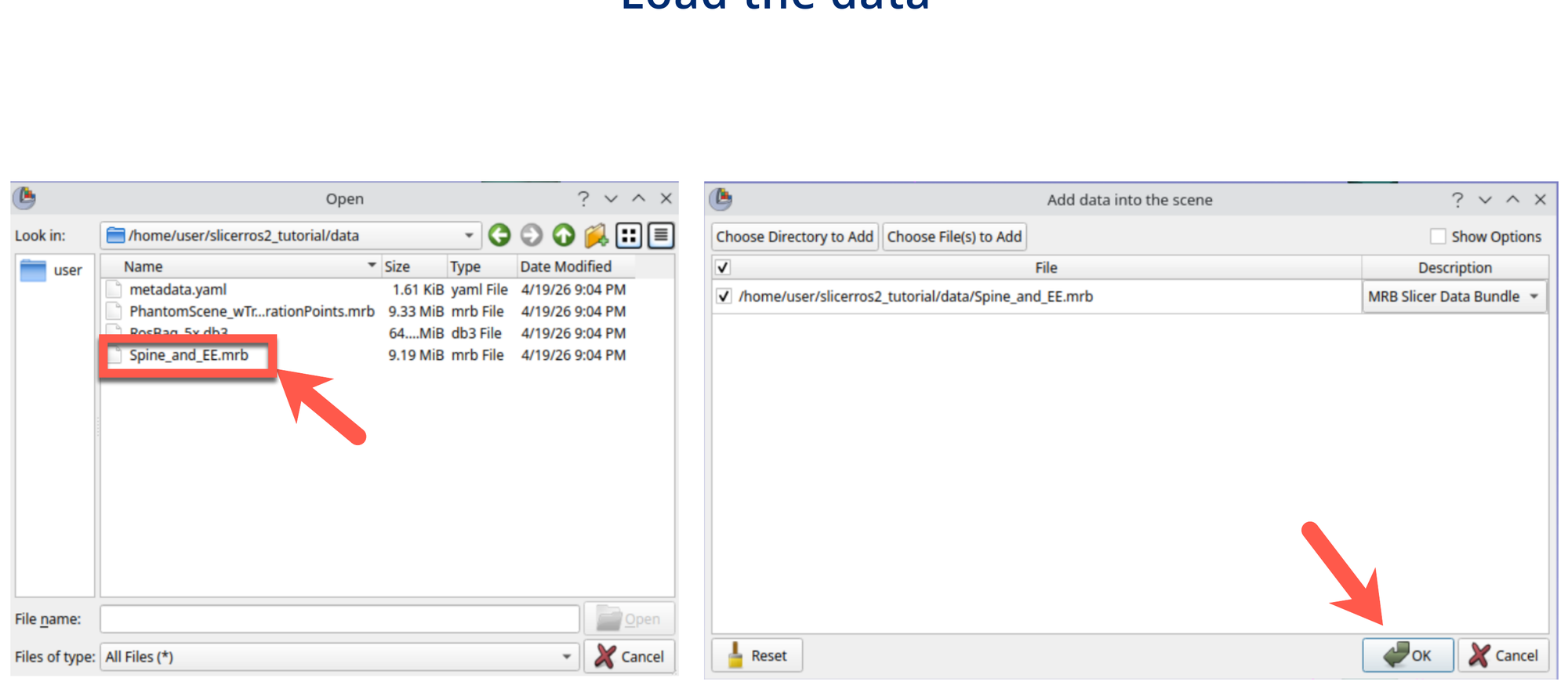Toggle the header select-all checkbox
Screen dimensions: 1568x689
click(723, 267)
